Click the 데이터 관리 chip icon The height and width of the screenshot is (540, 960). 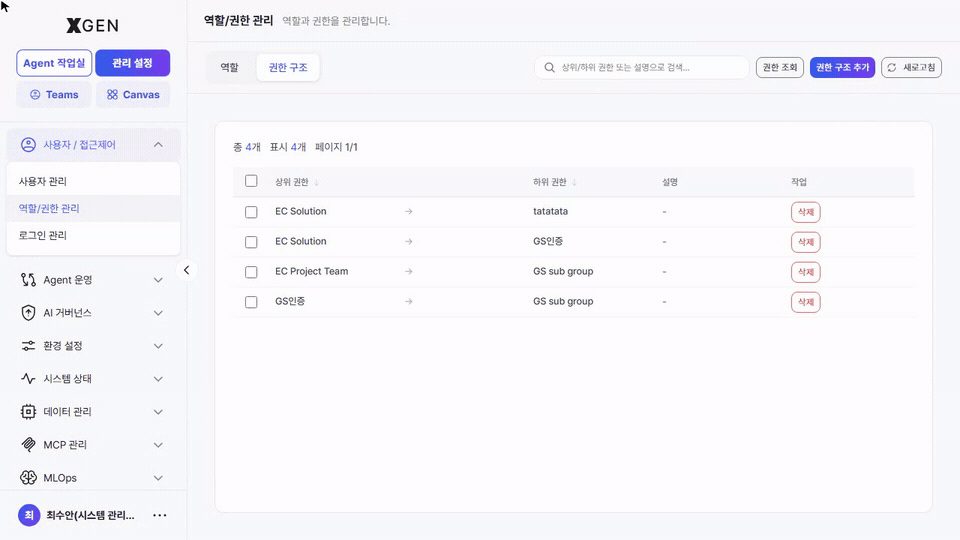pyautogui.click(x=28, y=411)
